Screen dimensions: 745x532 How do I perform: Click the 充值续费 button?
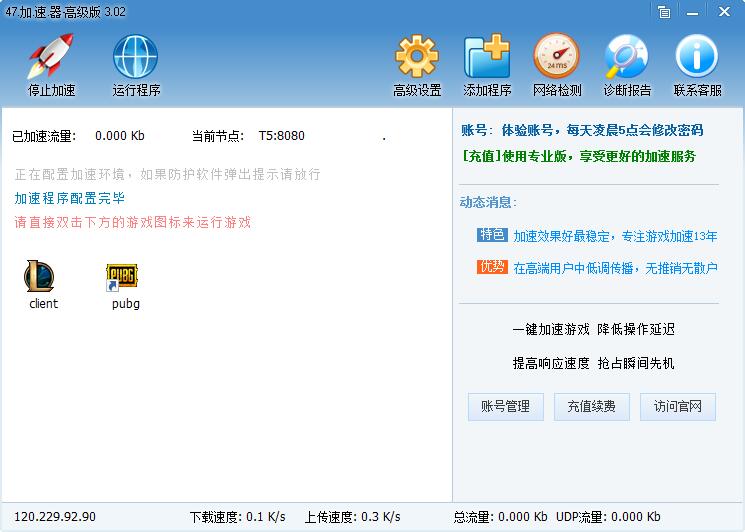592,407
